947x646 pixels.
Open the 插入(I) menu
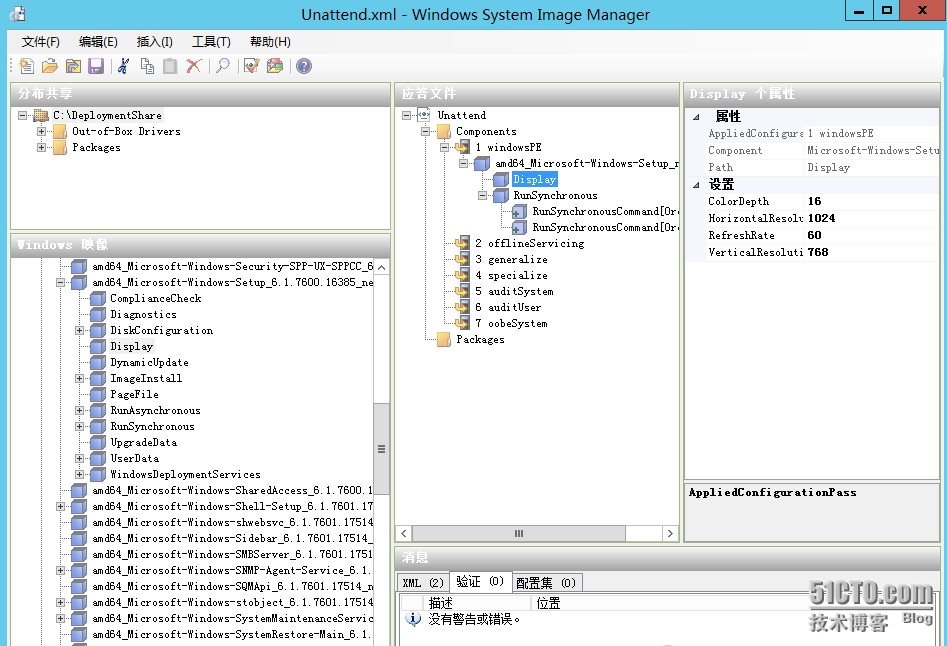click(x=155, y=42)
